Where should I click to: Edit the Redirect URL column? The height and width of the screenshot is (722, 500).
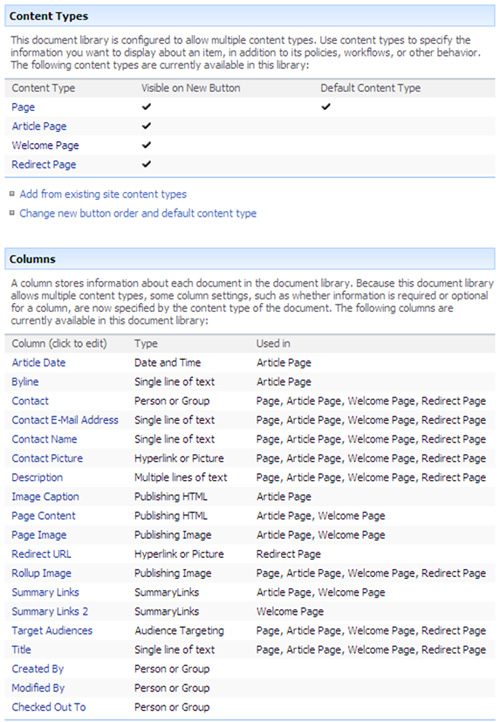tap(41, 554)
